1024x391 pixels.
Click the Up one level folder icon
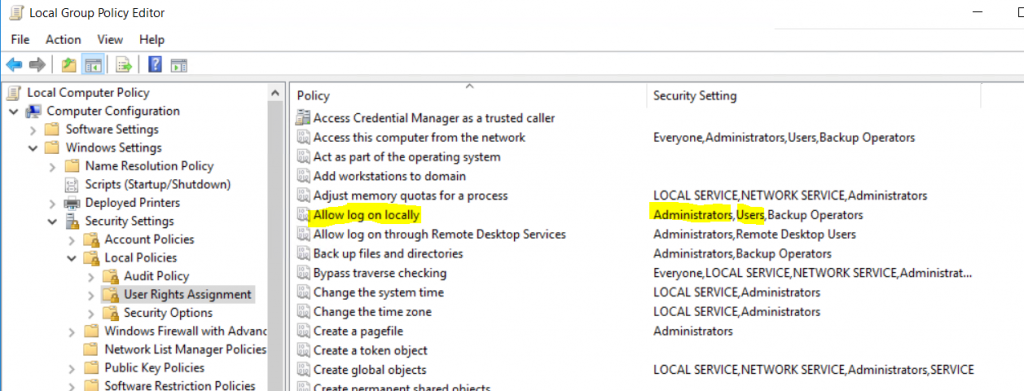69,65
